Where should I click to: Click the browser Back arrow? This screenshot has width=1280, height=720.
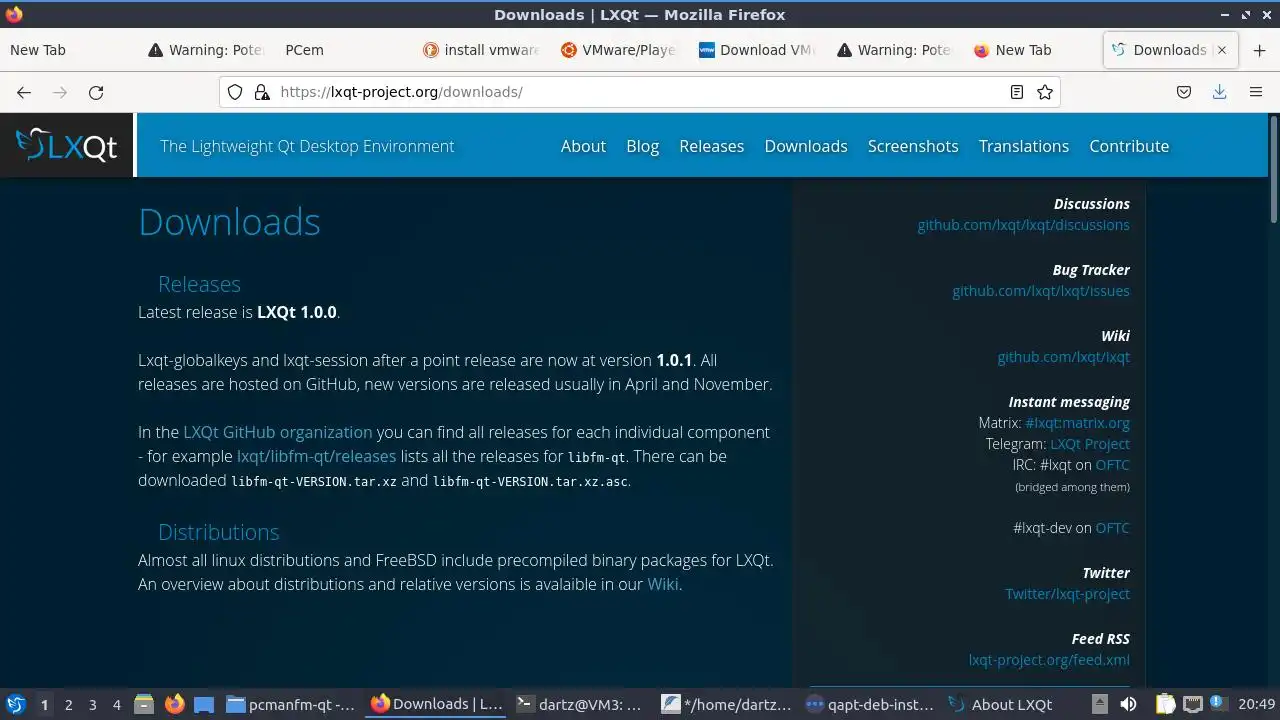[24, 92]
